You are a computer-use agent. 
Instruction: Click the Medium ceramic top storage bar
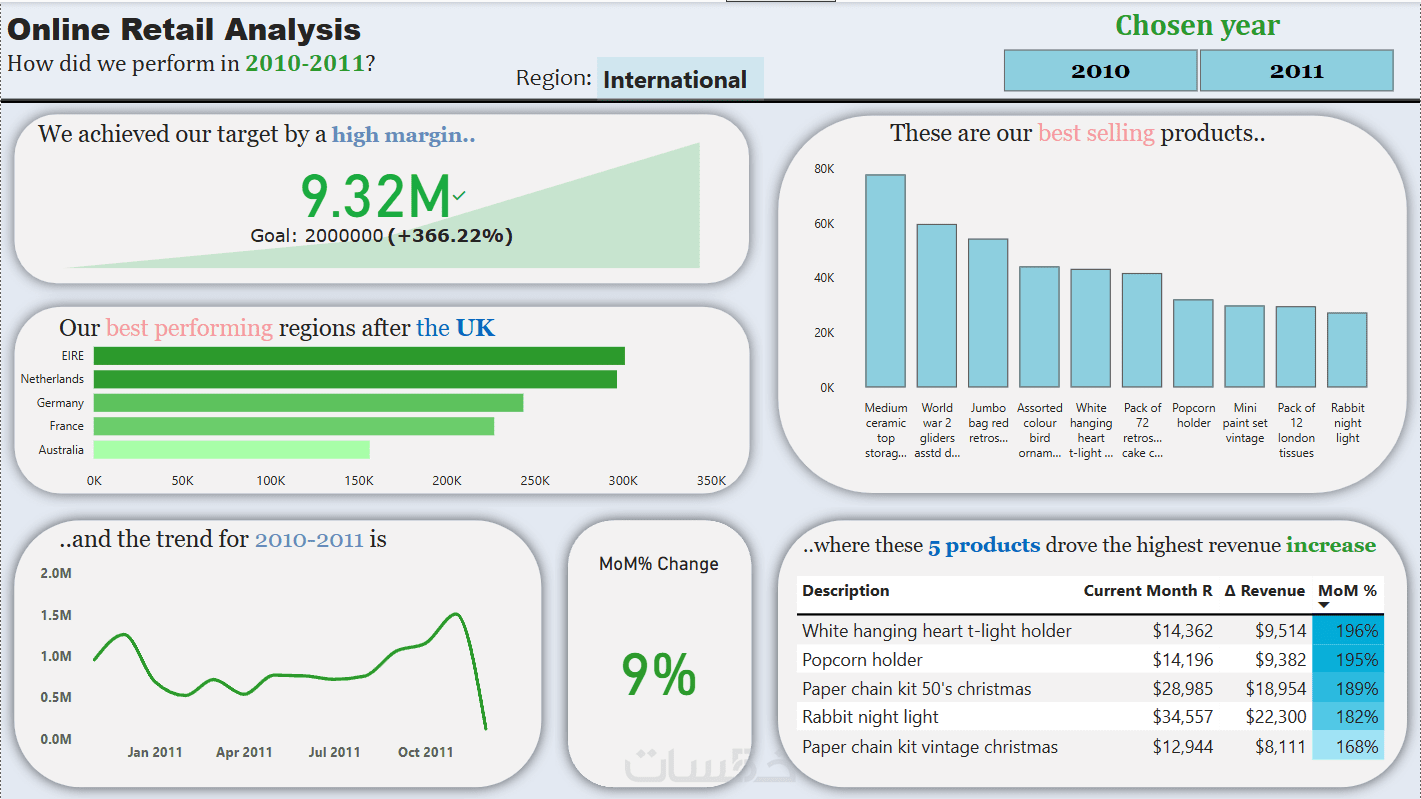[885, 281]
